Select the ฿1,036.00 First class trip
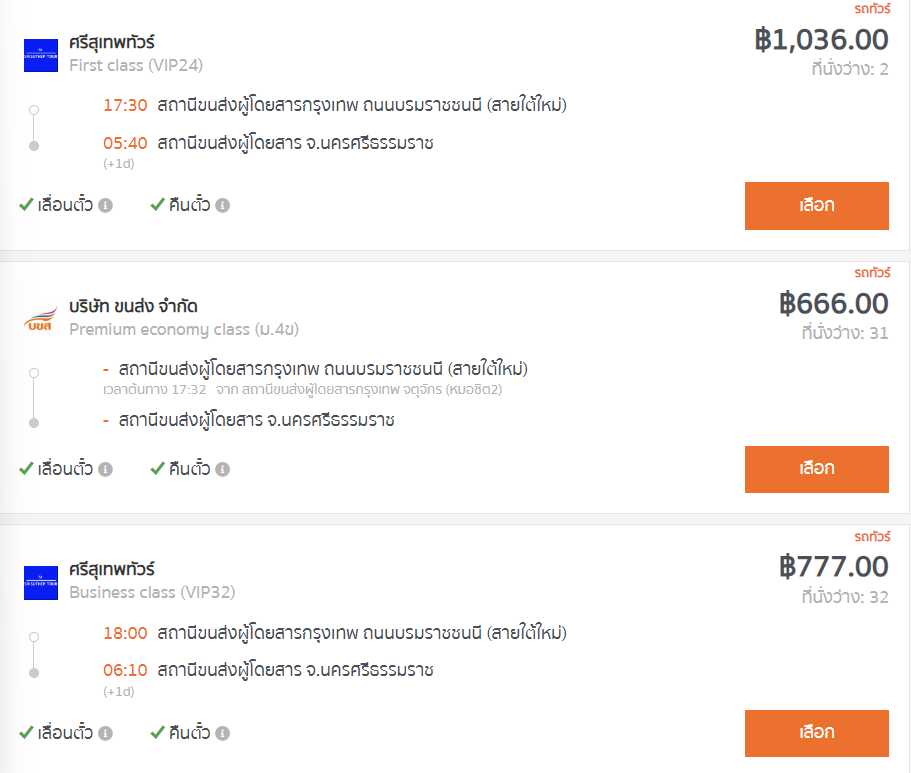This screenshot has width=911, height=773. click(816, 206)
